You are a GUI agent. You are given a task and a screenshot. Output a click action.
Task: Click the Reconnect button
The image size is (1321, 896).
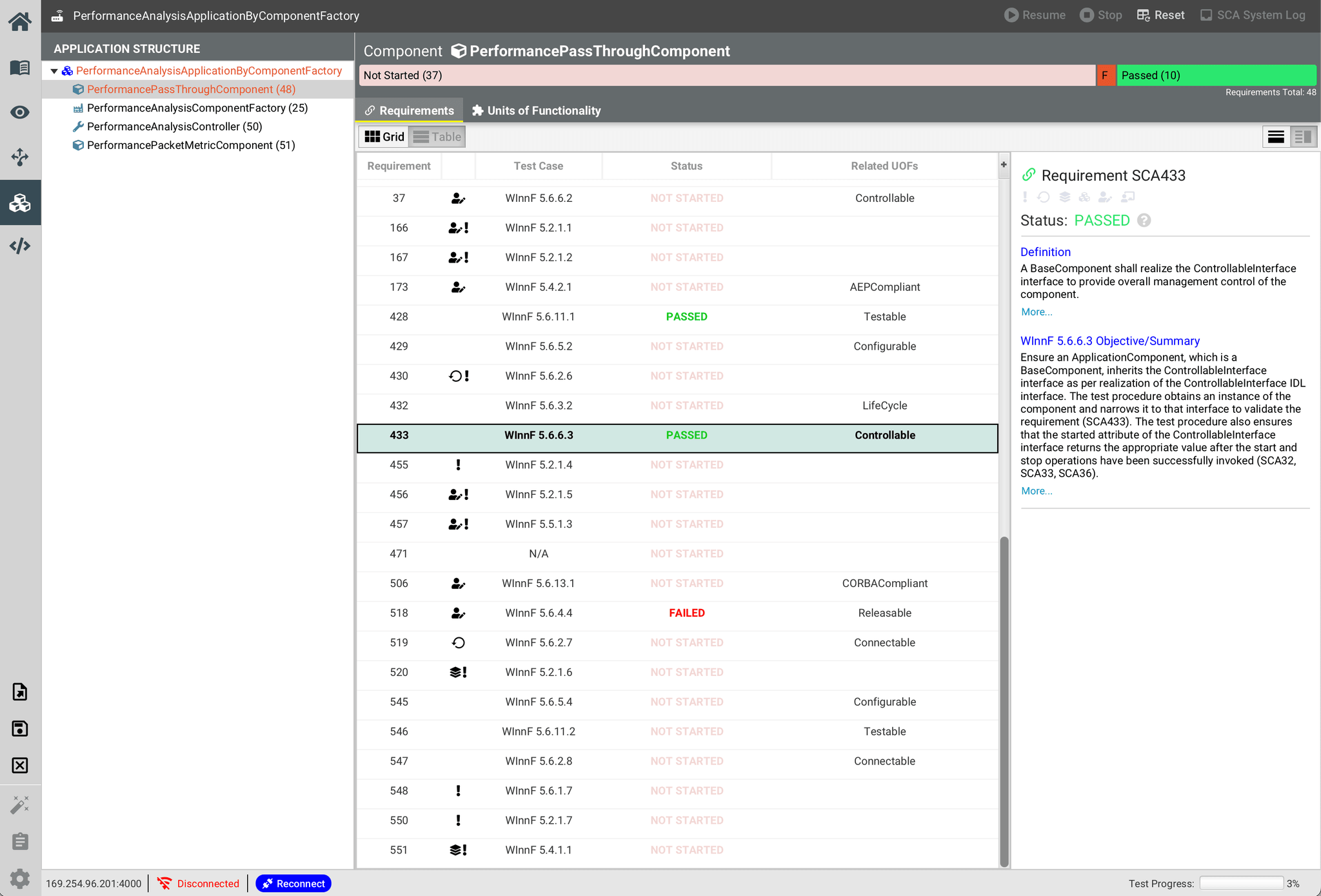(293, 883)
